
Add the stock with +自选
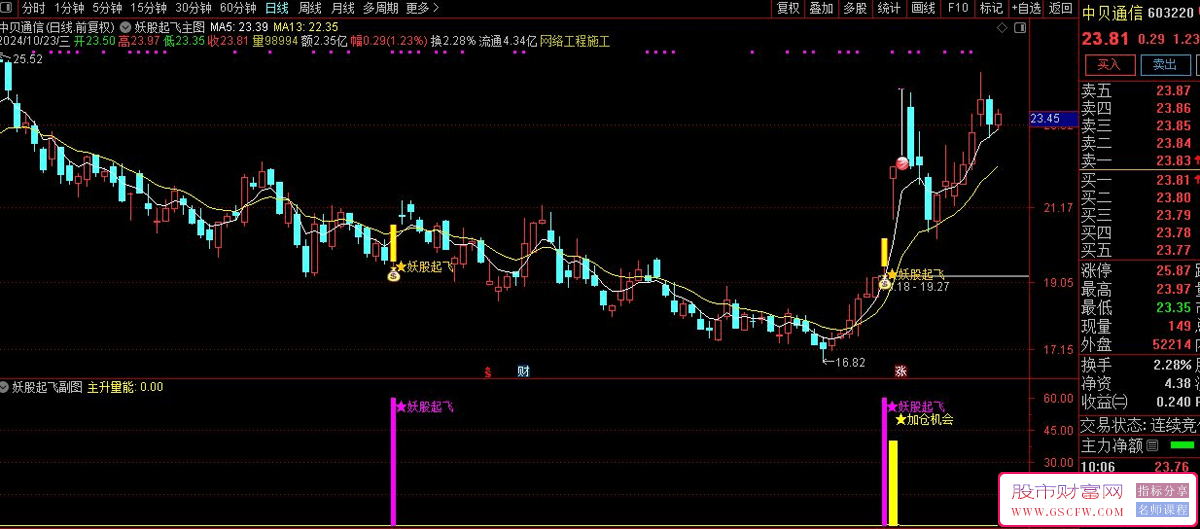pyautogui.click(x=1025, y=8)
